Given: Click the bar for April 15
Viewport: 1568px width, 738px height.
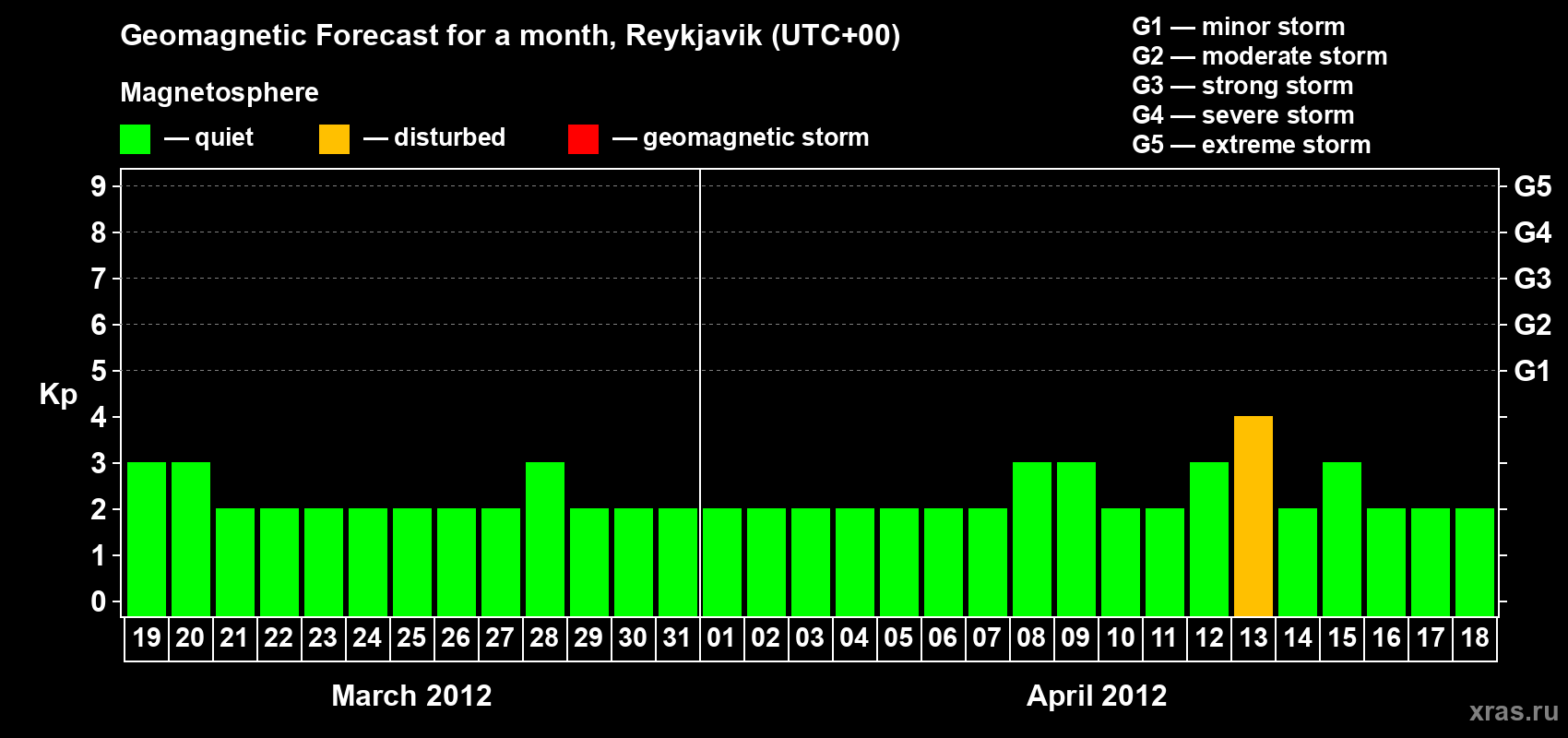Looking at the screenshot, I should (x=1342, y=539).
